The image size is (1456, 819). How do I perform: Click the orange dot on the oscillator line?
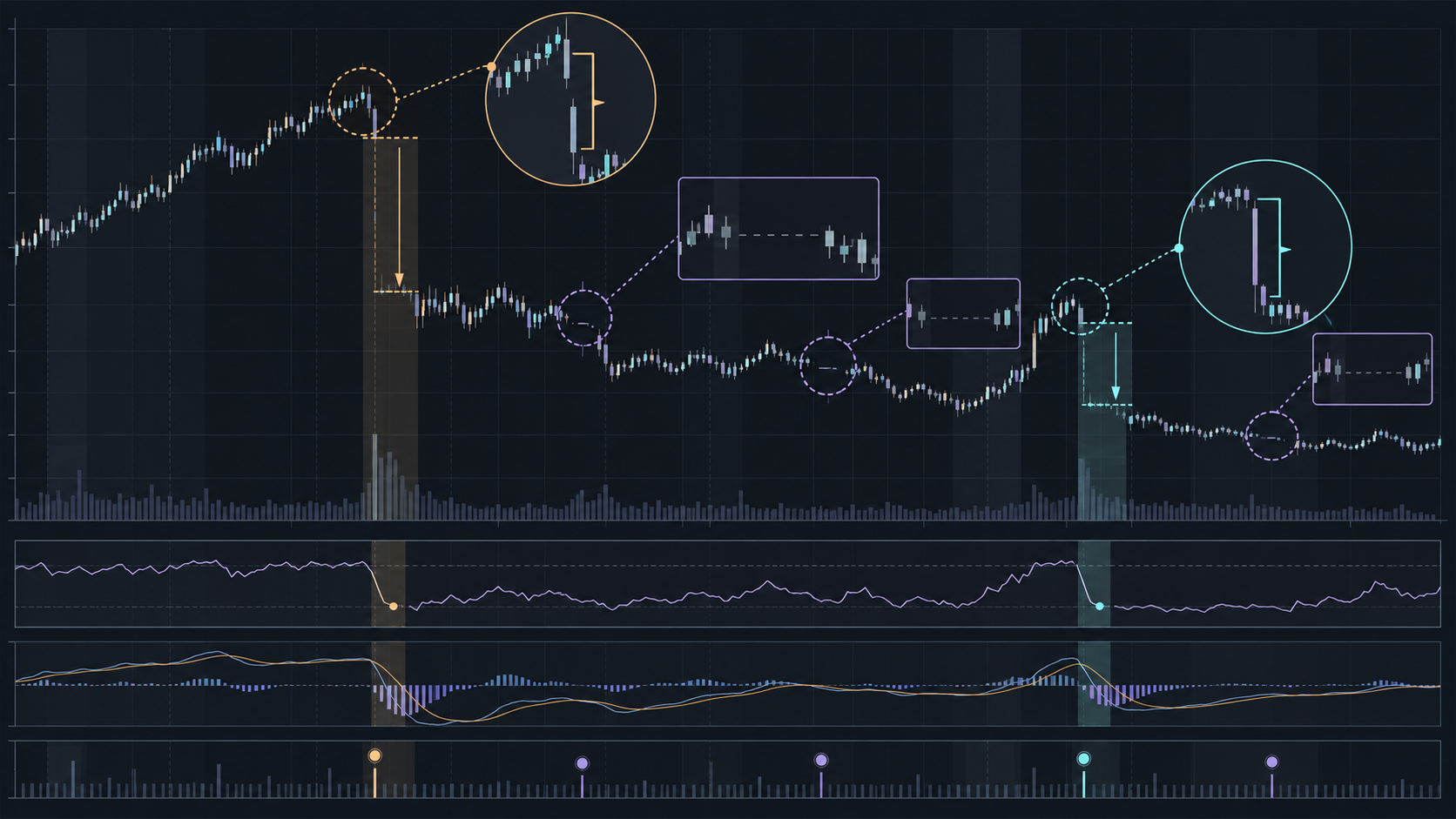click(x=394, y=606)
